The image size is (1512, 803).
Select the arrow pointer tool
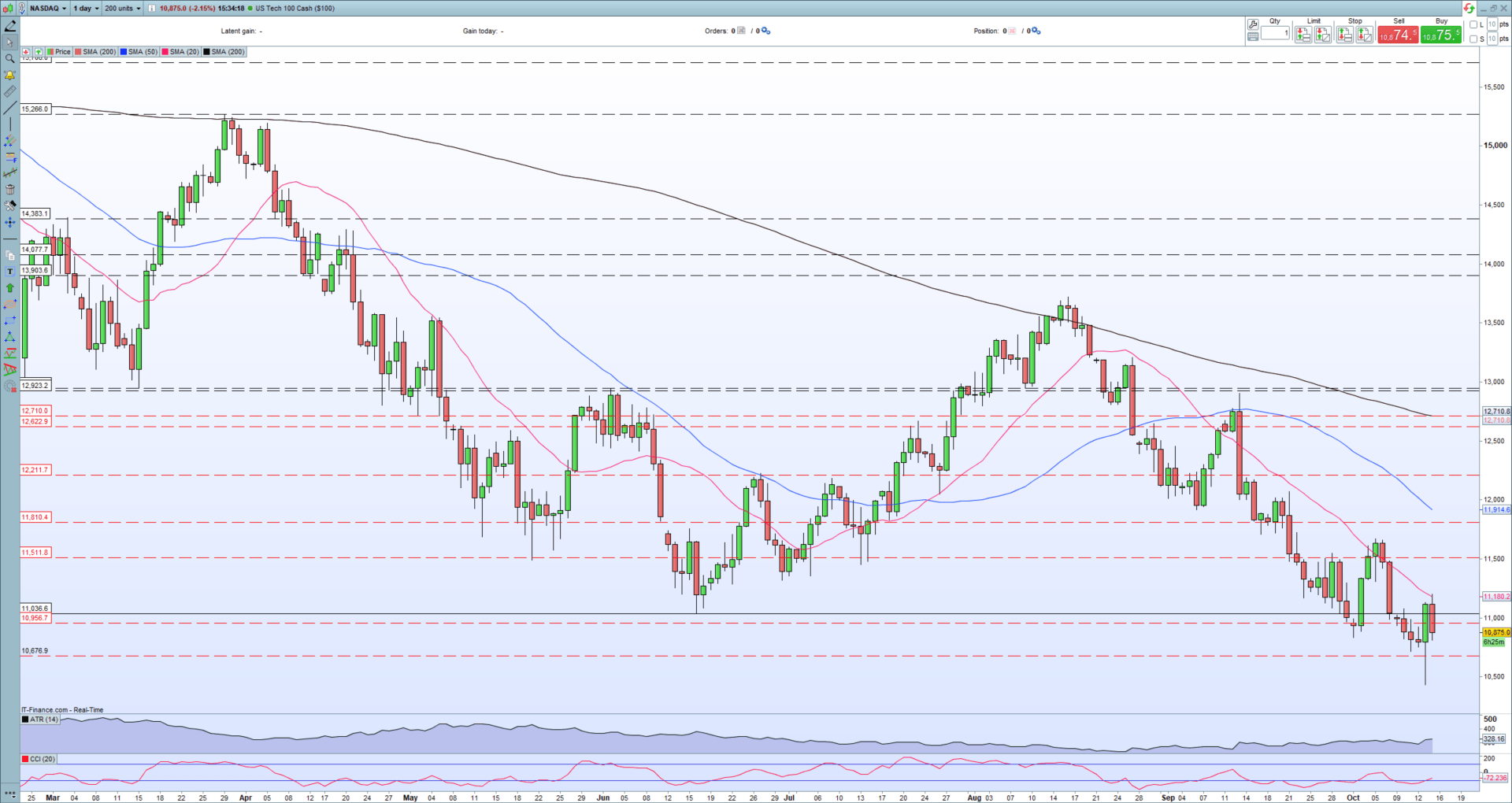pos(10,43)
